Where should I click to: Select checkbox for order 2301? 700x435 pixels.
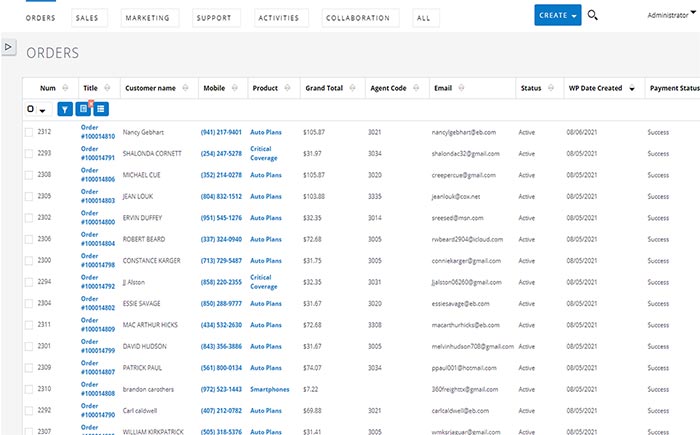point(29,347)
